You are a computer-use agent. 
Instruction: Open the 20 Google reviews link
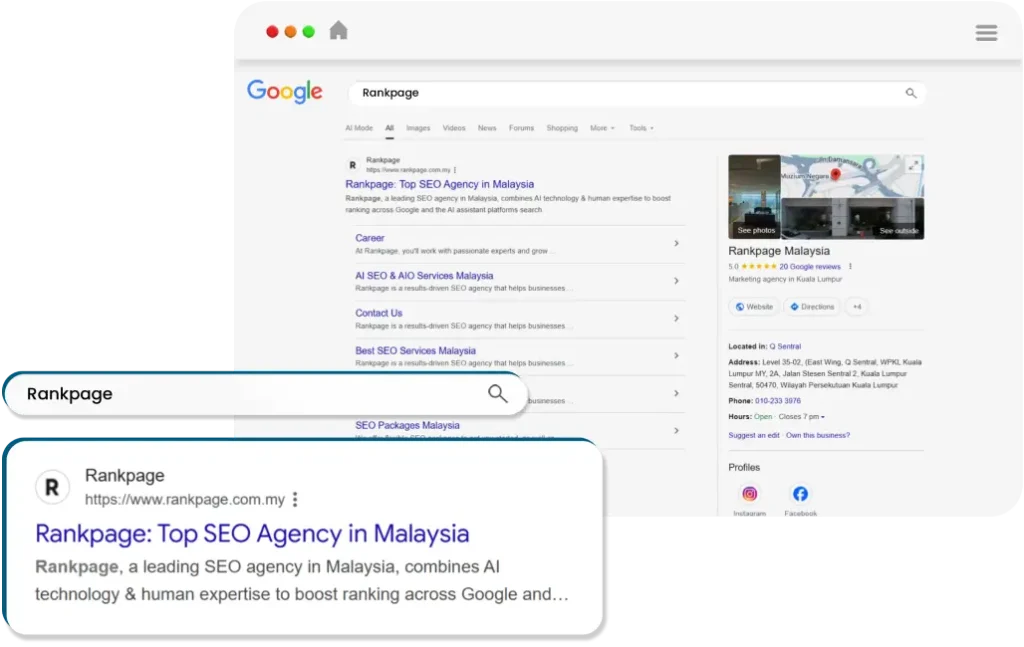point(810,266)
